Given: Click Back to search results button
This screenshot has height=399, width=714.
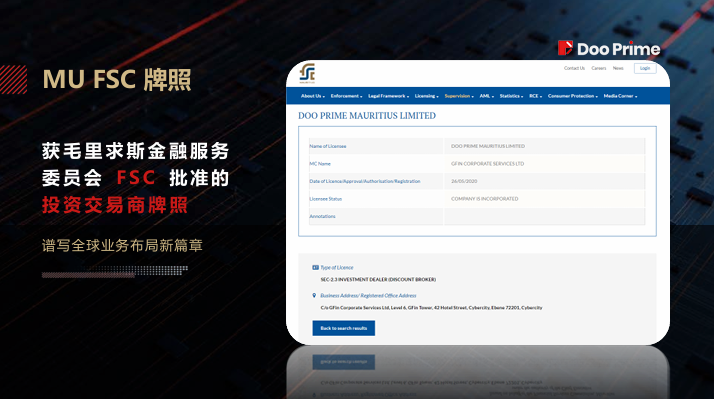Looking at the screenshot, I should pyautogui.click(x=344, y=328).
